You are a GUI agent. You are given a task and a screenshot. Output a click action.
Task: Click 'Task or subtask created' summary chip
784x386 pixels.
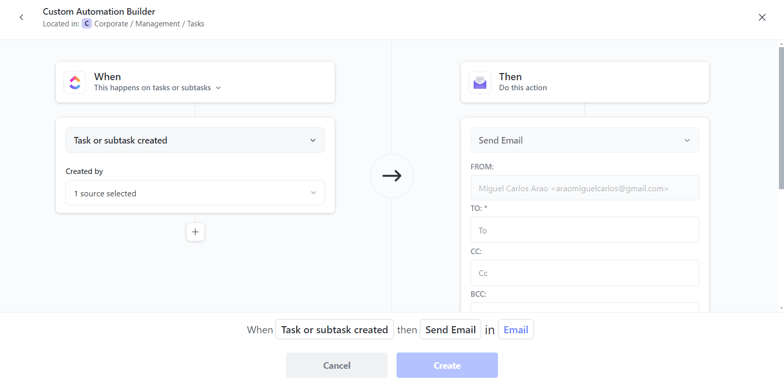pyautogui.click(x=334, y=330)
